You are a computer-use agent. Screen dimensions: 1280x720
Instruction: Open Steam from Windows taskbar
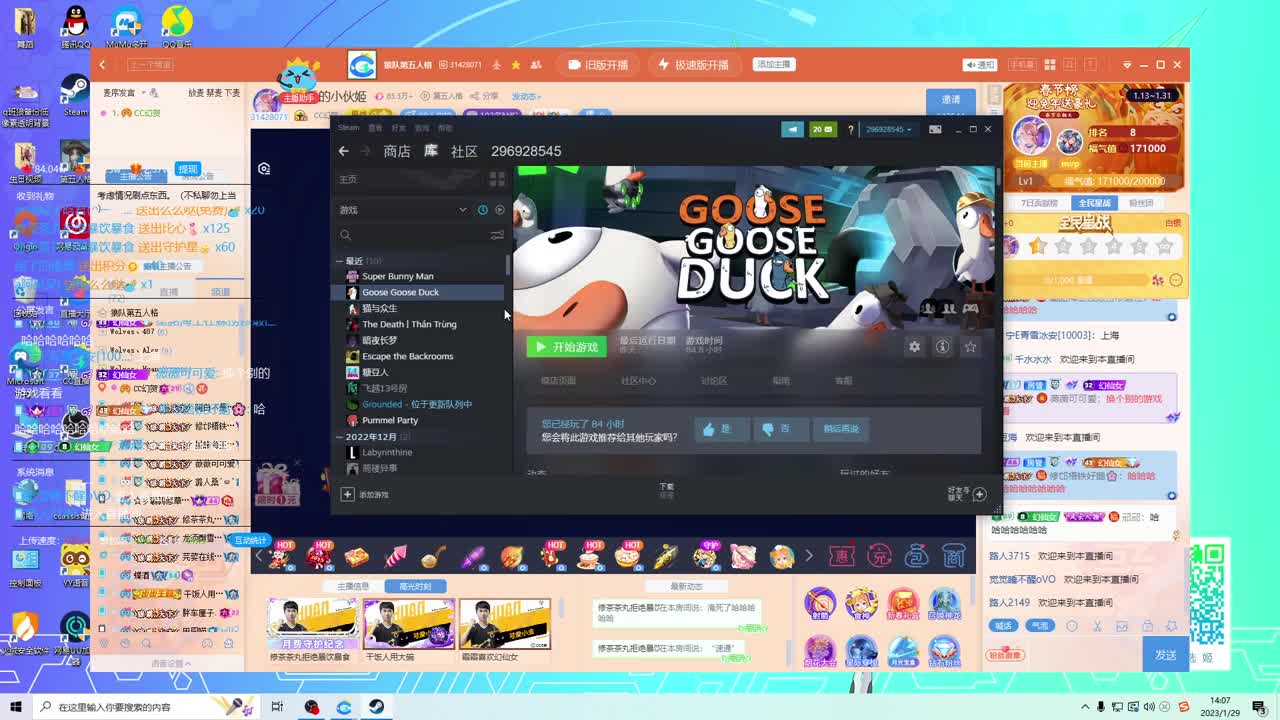point(375,707)
